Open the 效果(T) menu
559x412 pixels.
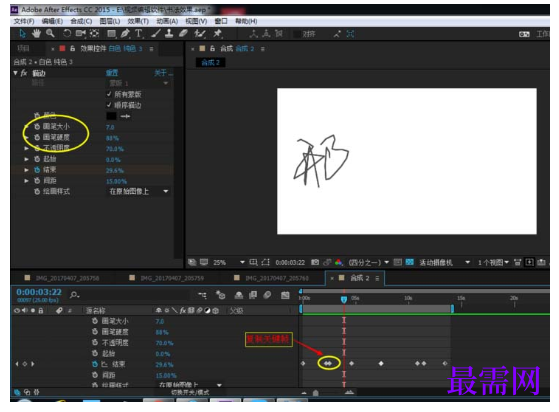pyautogui.click(x=138, y=21)
